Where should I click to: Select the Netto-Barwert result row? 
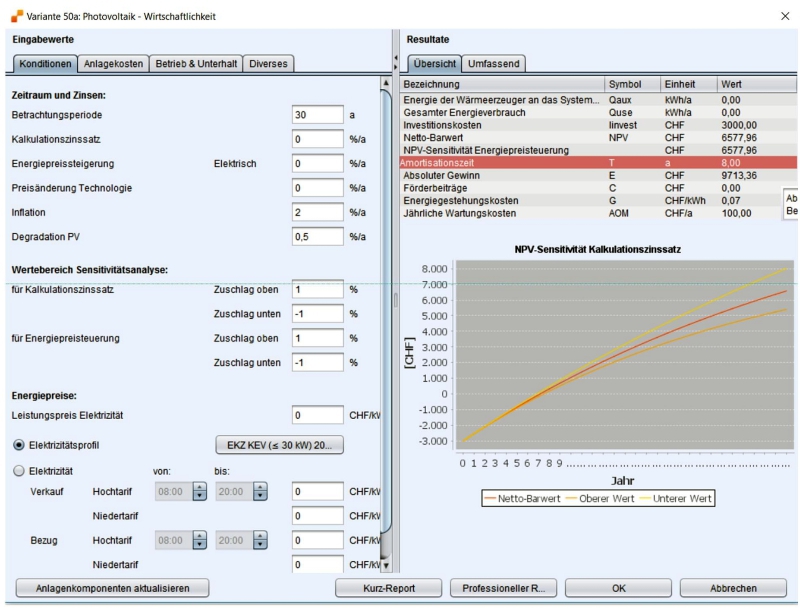pos(598,138)
